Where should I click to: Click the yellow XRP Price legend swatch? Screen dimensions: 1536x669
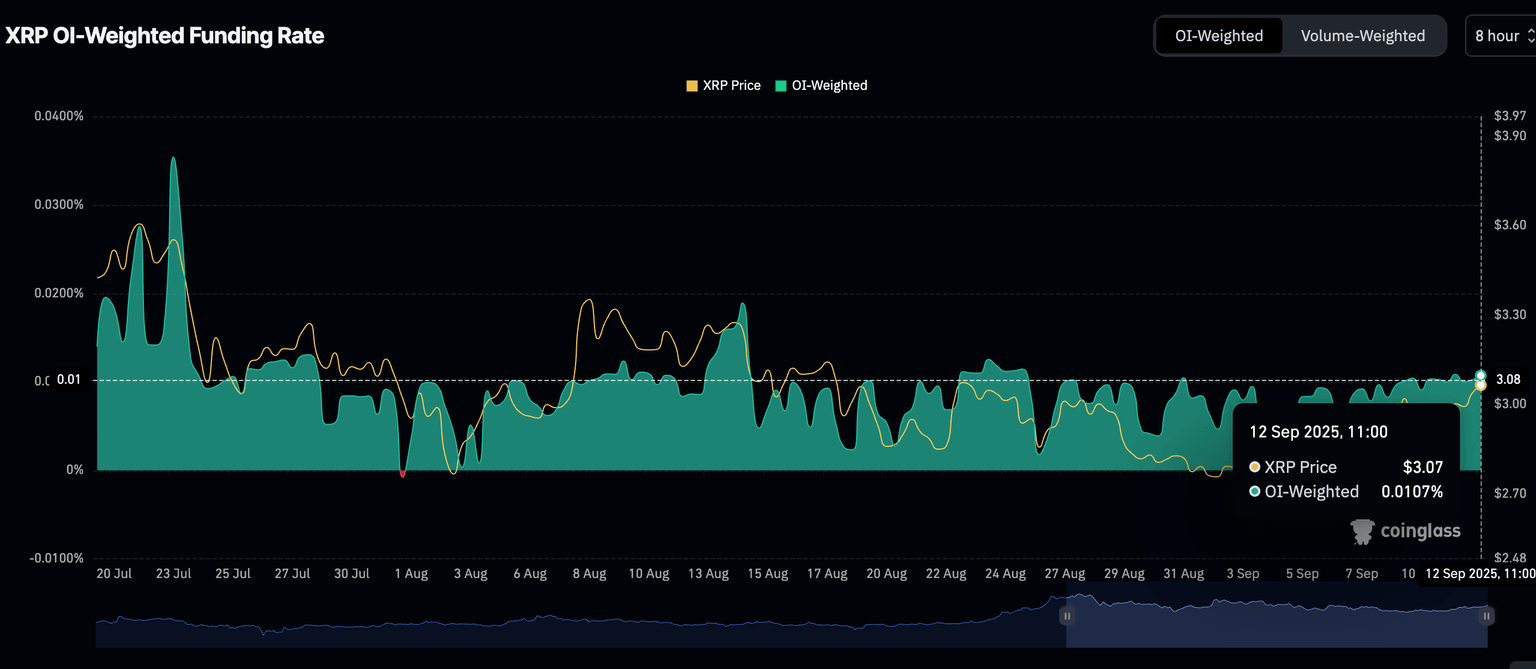click(692, 86)
